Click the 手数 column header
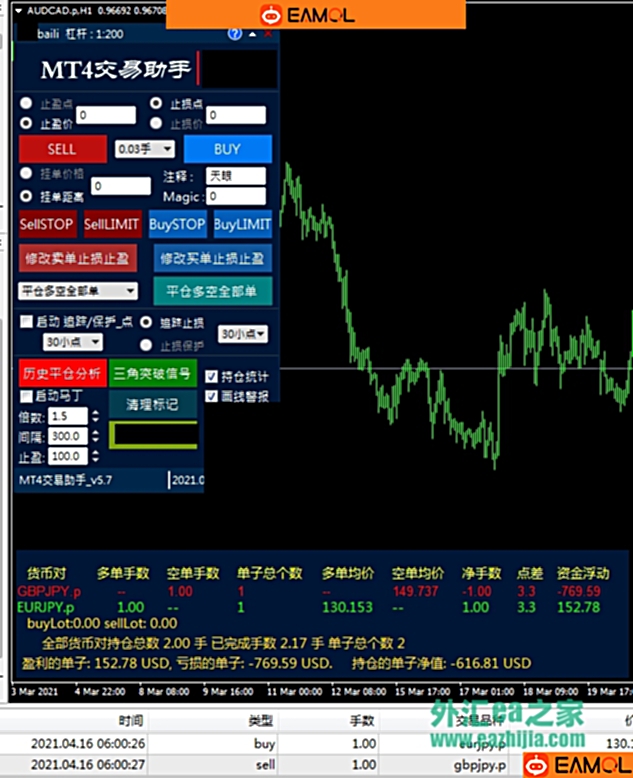Image resolution: width=633 pixels, height=778 pixels. 362,720
